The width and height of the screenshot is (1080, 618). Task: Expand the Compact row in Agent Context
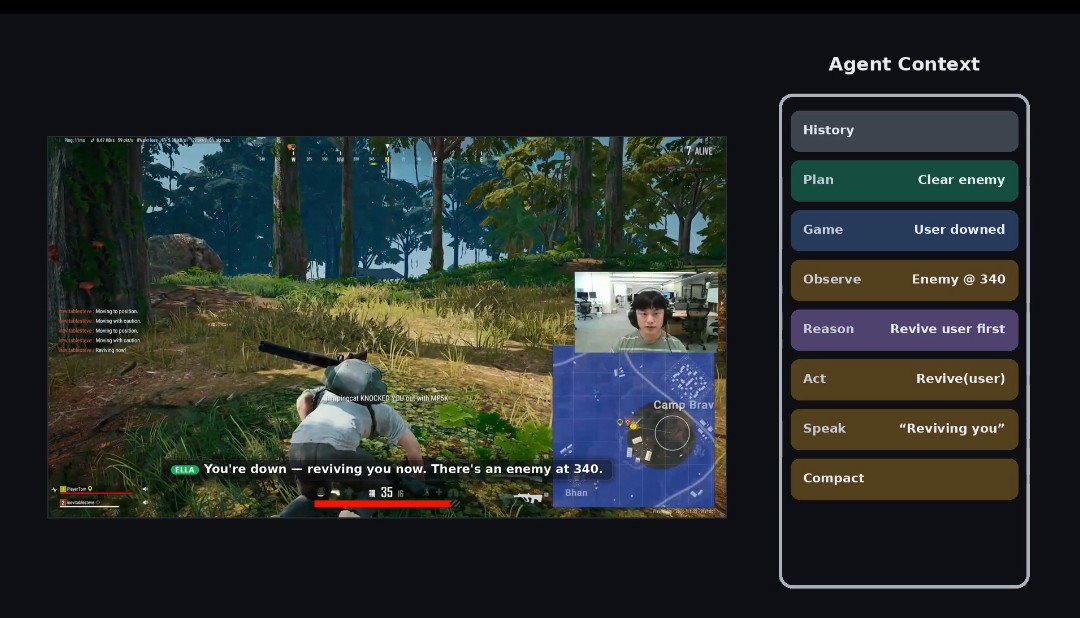click(x=904, y=479)
